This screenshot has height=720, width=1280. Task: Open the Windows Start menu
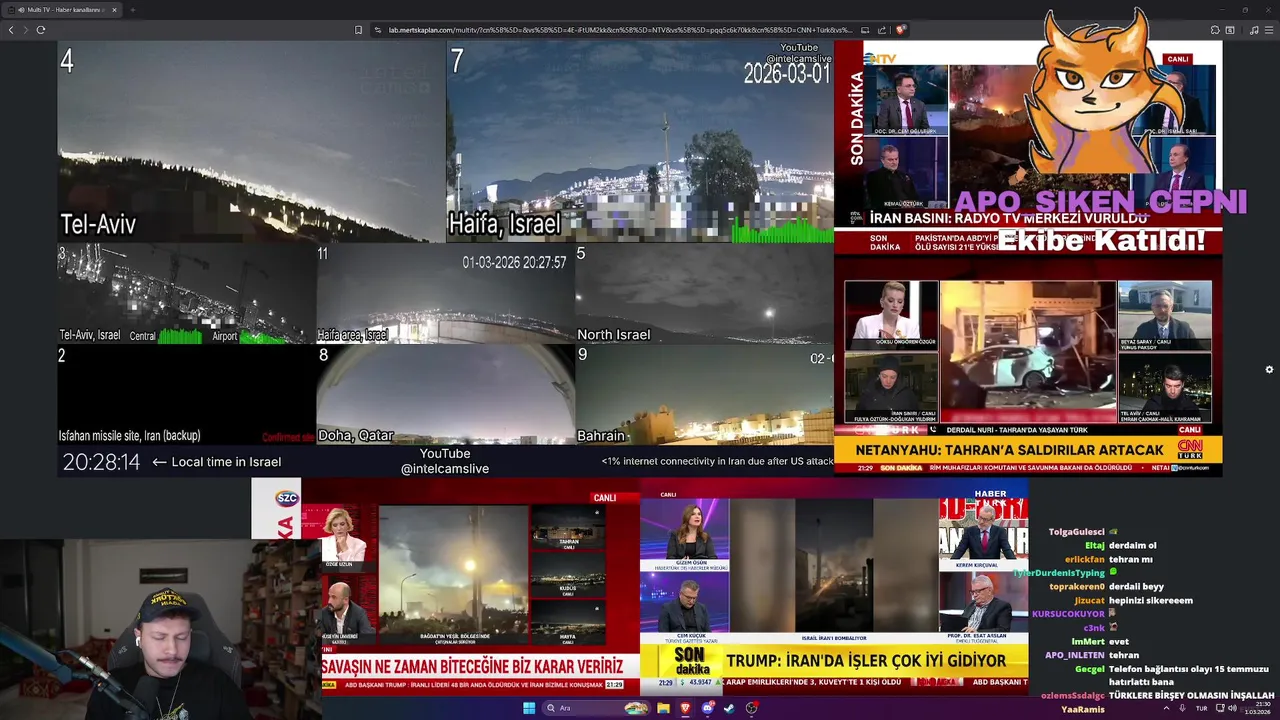tap(529, 708)
